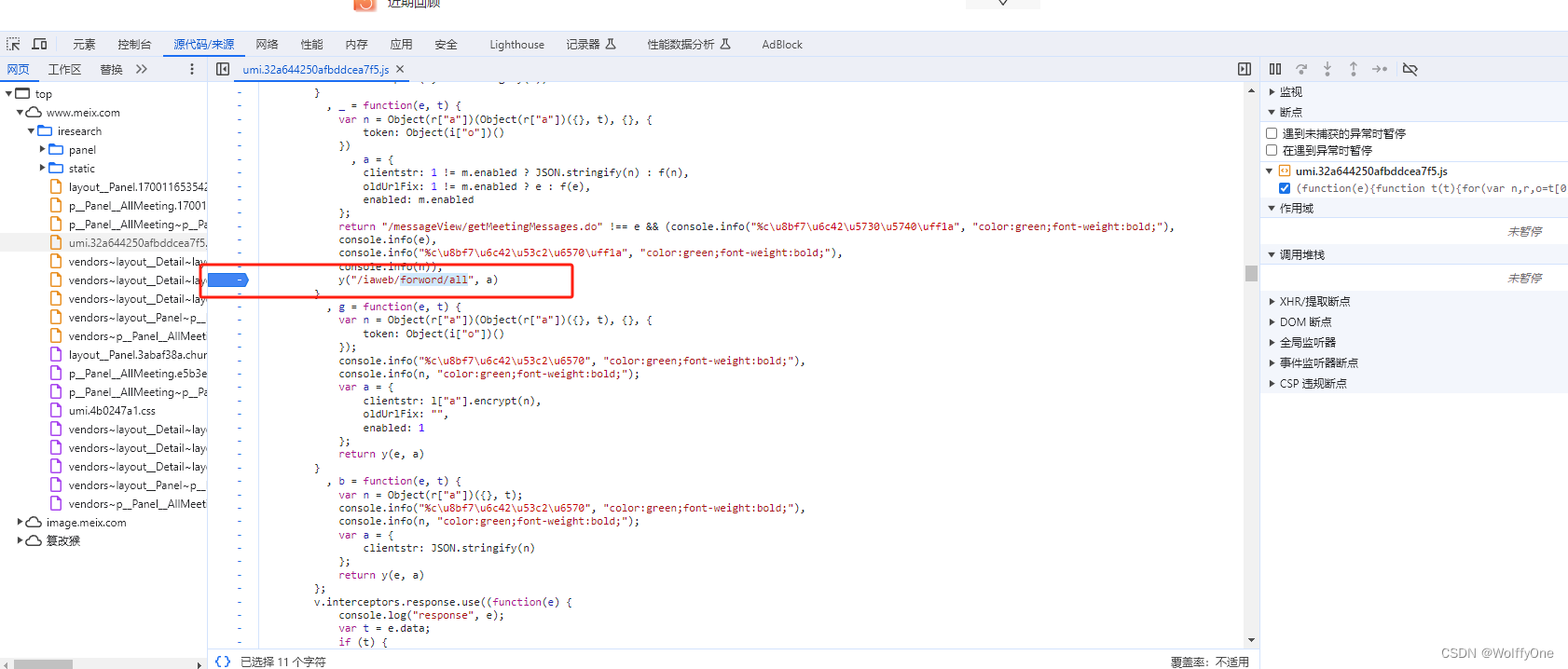
Task: Switch to the 元素 Elements tab
Action: tap(85, 45)
